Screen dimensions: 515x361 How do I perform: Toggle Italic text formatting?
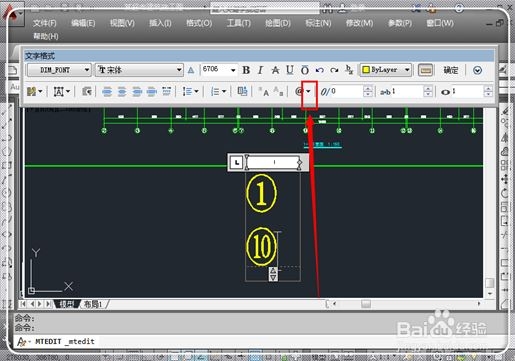[x=260, y=70]
